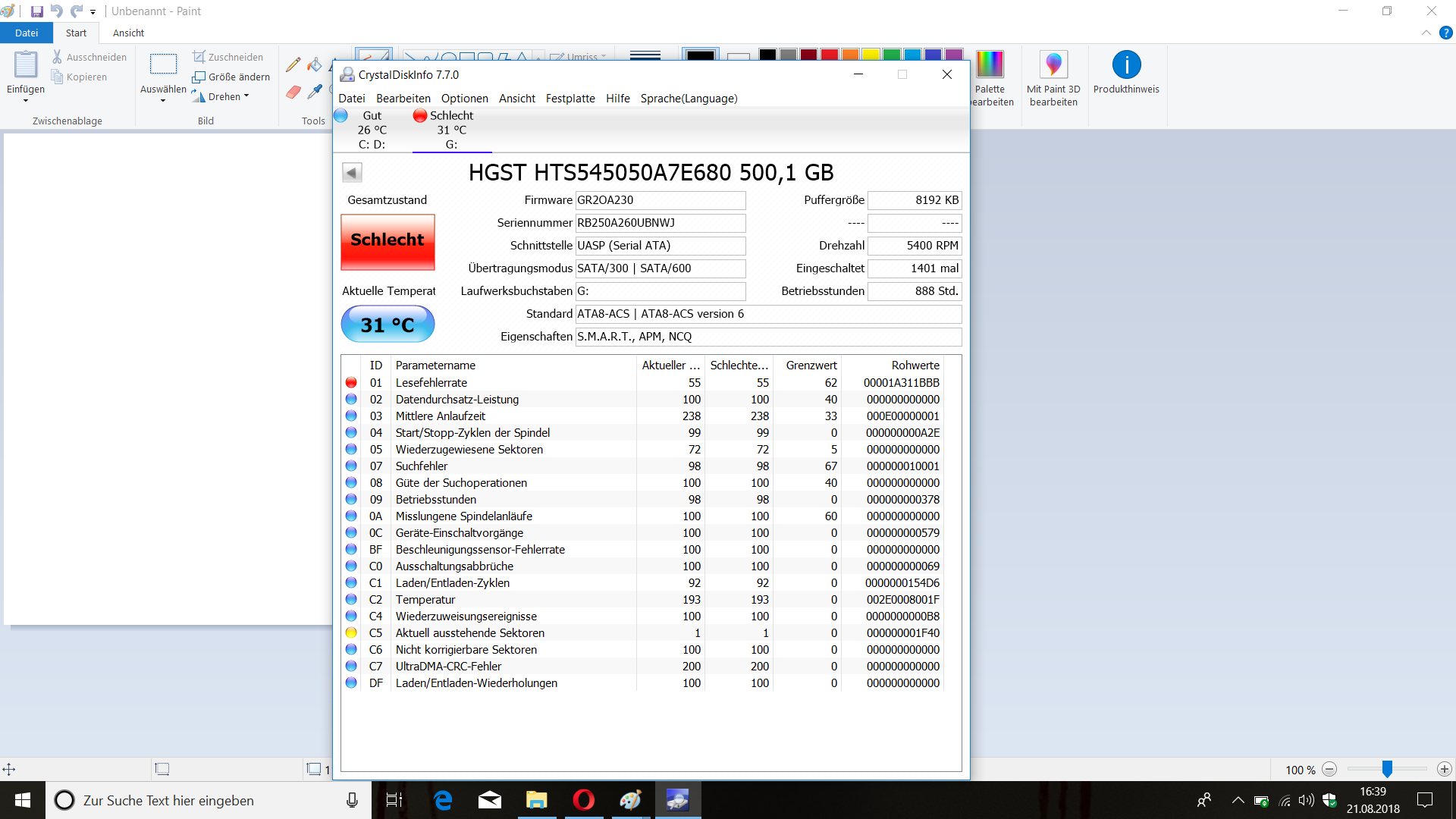Open the Festplatte menu
Screen dimensions: 1456x819
570,99
